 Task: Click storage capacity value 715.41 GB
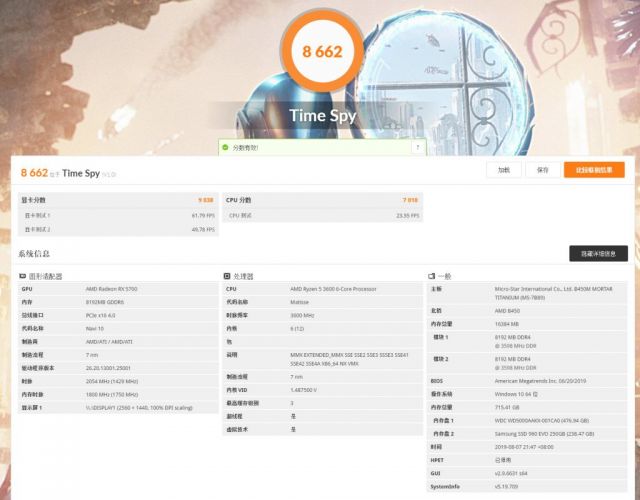coord(506,407)
